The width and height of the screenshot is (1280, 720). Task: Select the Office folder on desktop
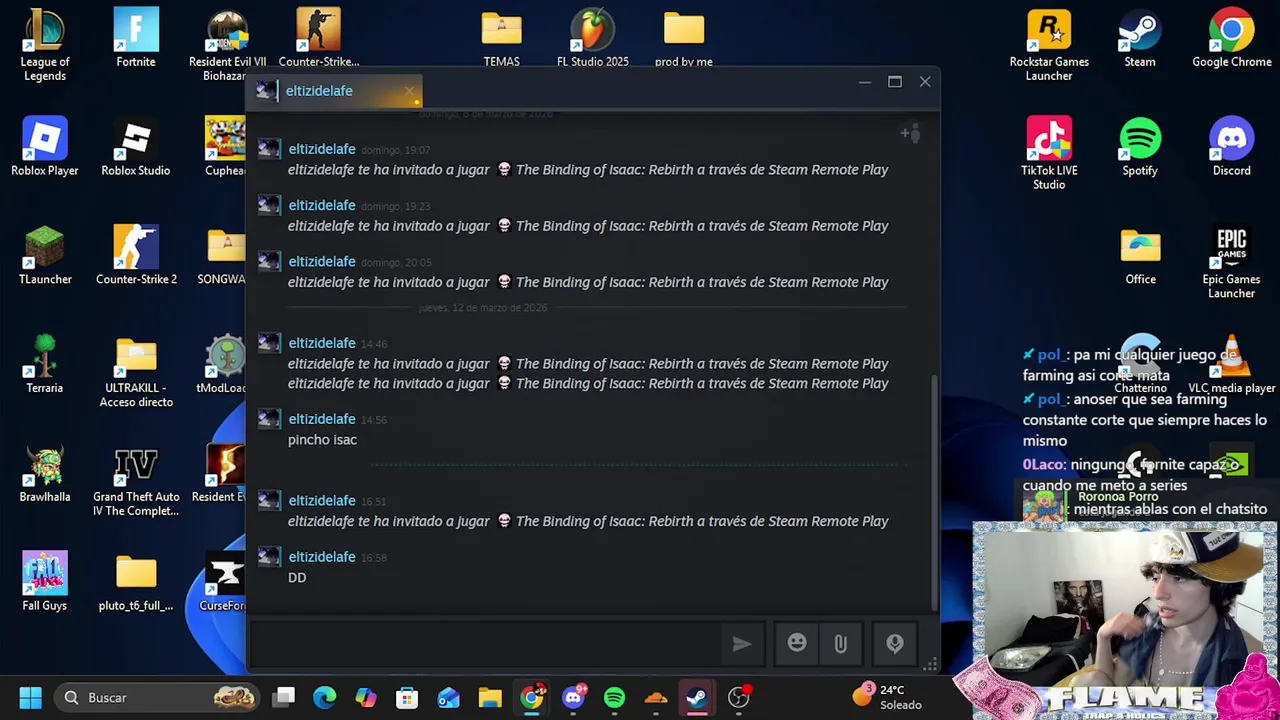(x=1140, y=256)
